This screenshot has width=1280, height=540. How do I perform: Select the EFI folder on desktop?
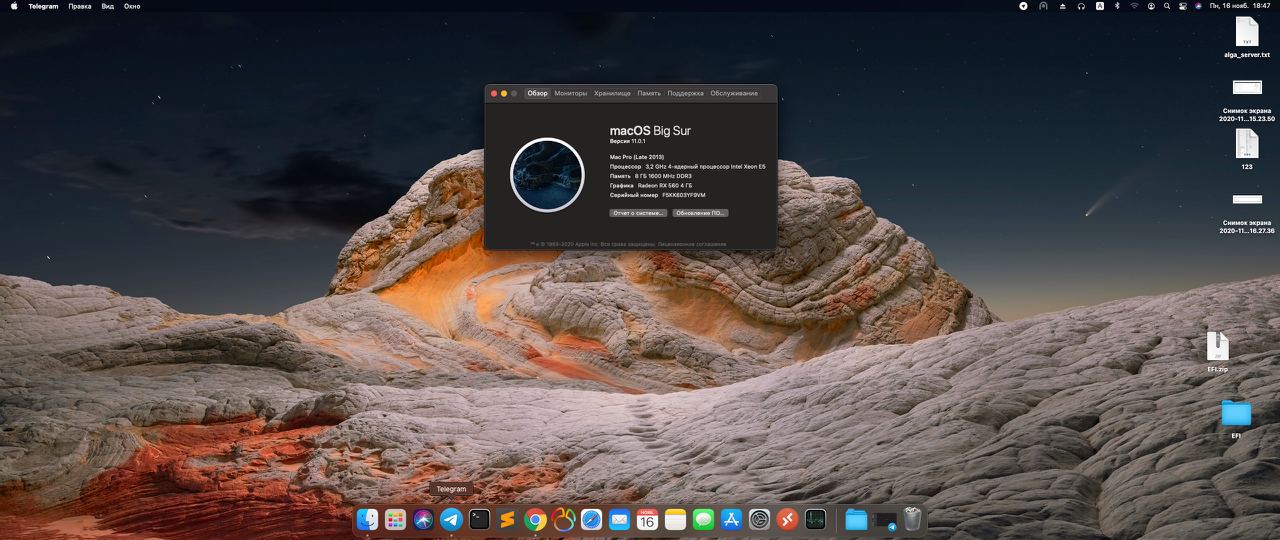1236,419
